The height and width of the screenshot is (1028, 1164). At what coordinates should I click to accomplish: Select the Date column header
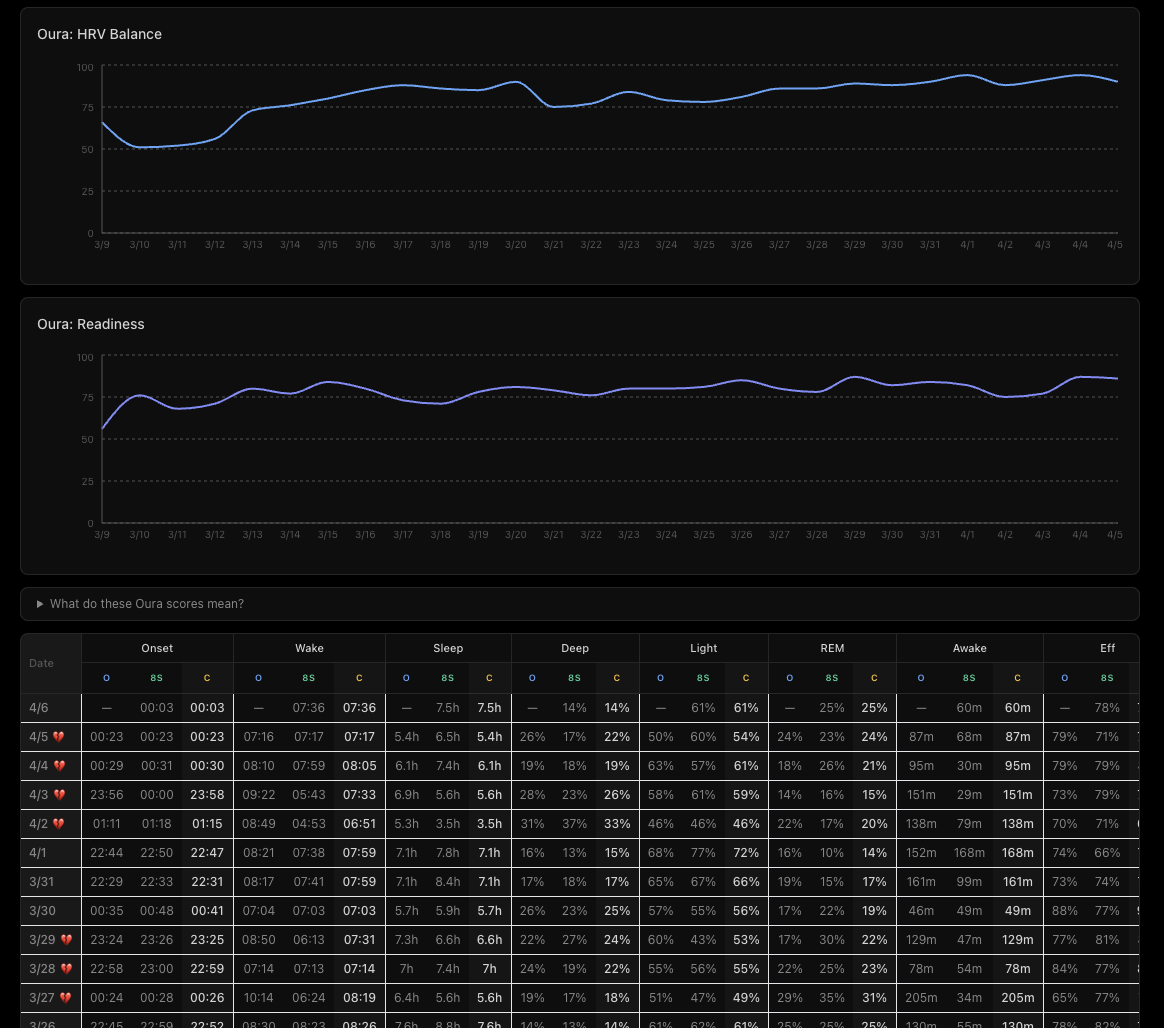coord(42,663)
